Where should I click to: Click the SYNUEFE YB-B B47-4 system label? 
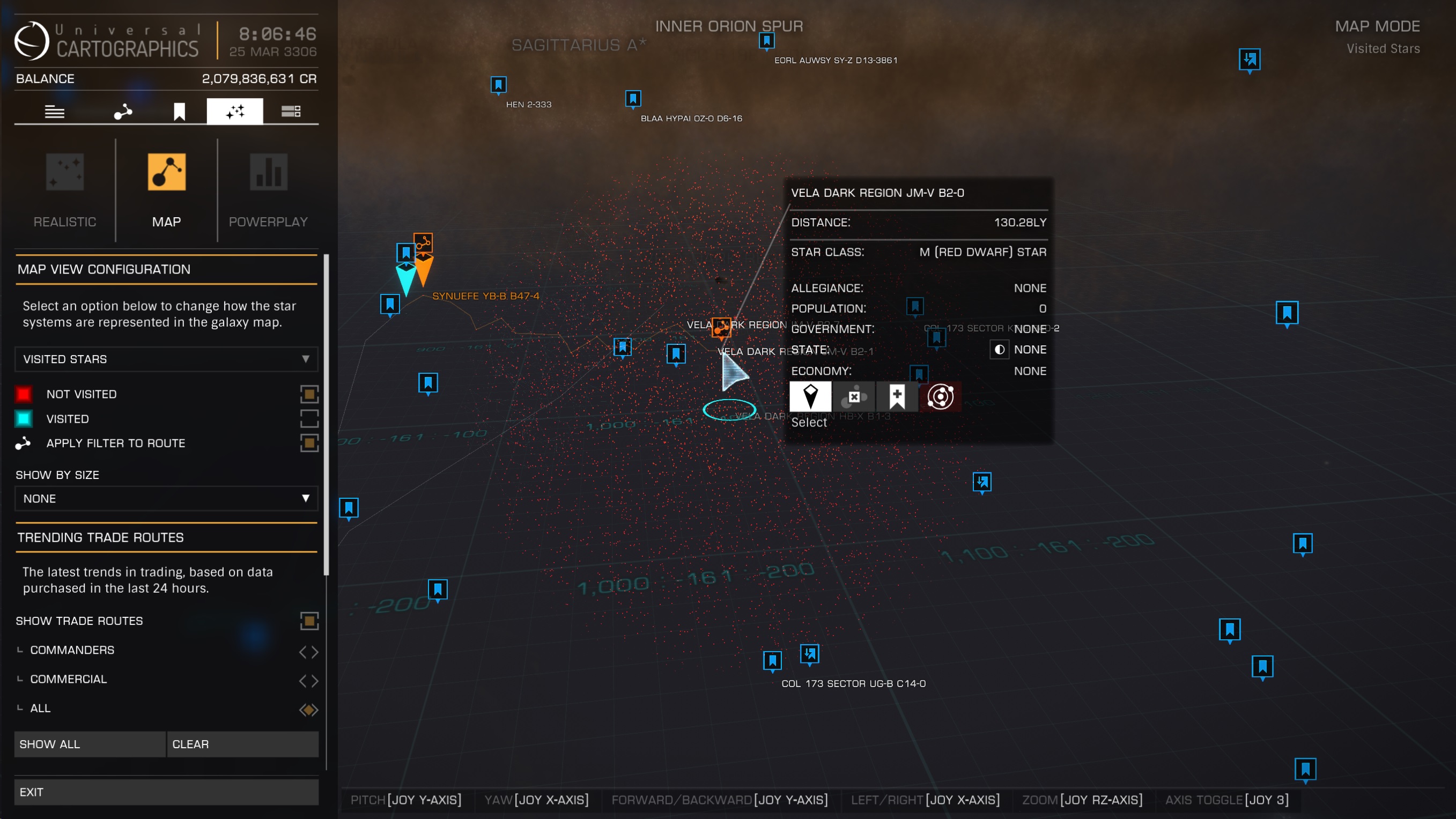tap(485, 296)
